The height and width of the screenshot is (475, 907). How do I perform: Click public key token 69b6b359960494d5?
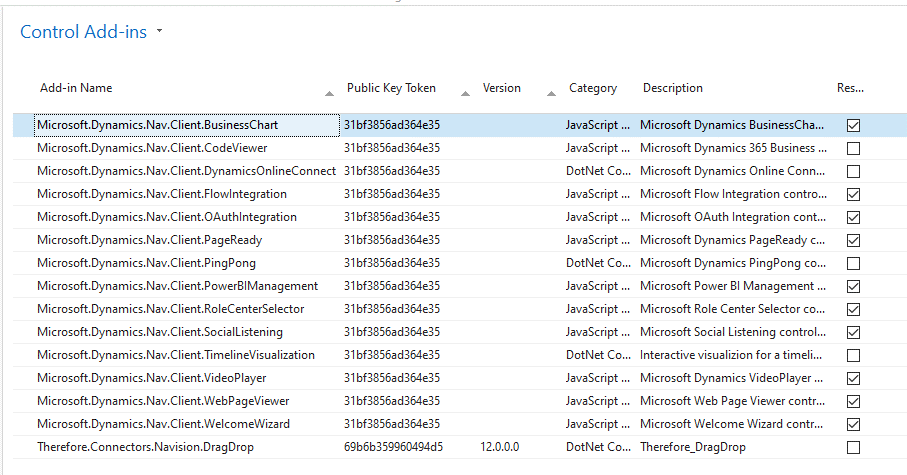393,447
